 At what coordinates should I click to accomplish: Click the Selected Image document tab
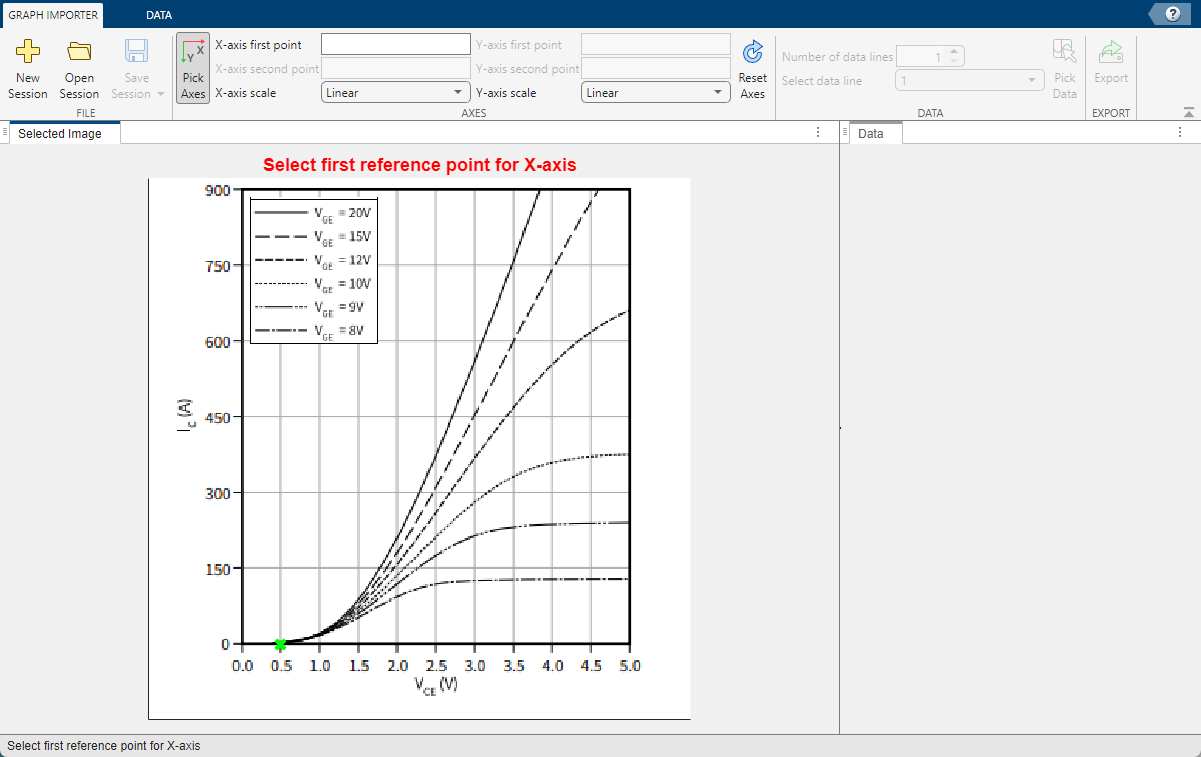tap(60, 133)
